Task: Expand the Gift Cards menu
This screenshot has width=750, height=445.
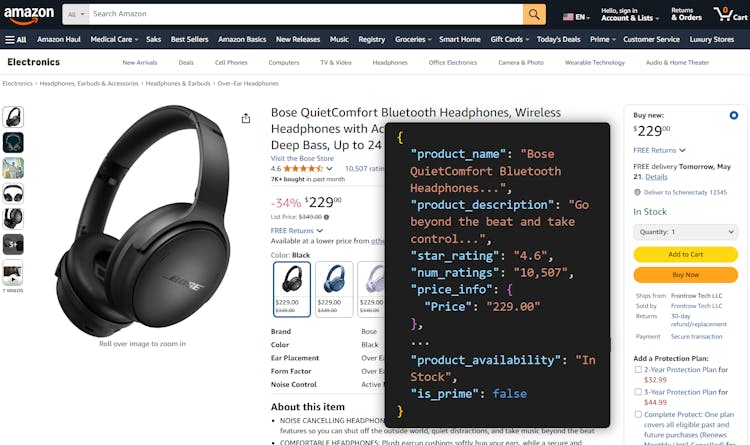Action: point(509,40)
